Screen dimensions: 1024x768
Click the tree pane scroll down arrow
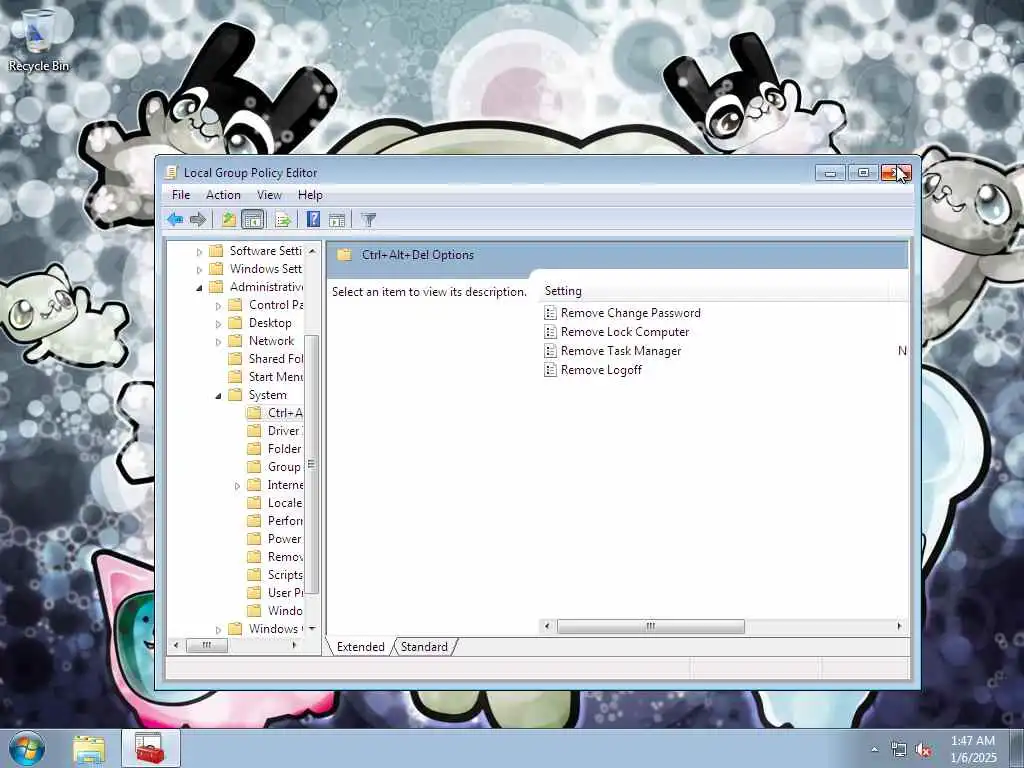coord(312,628)
